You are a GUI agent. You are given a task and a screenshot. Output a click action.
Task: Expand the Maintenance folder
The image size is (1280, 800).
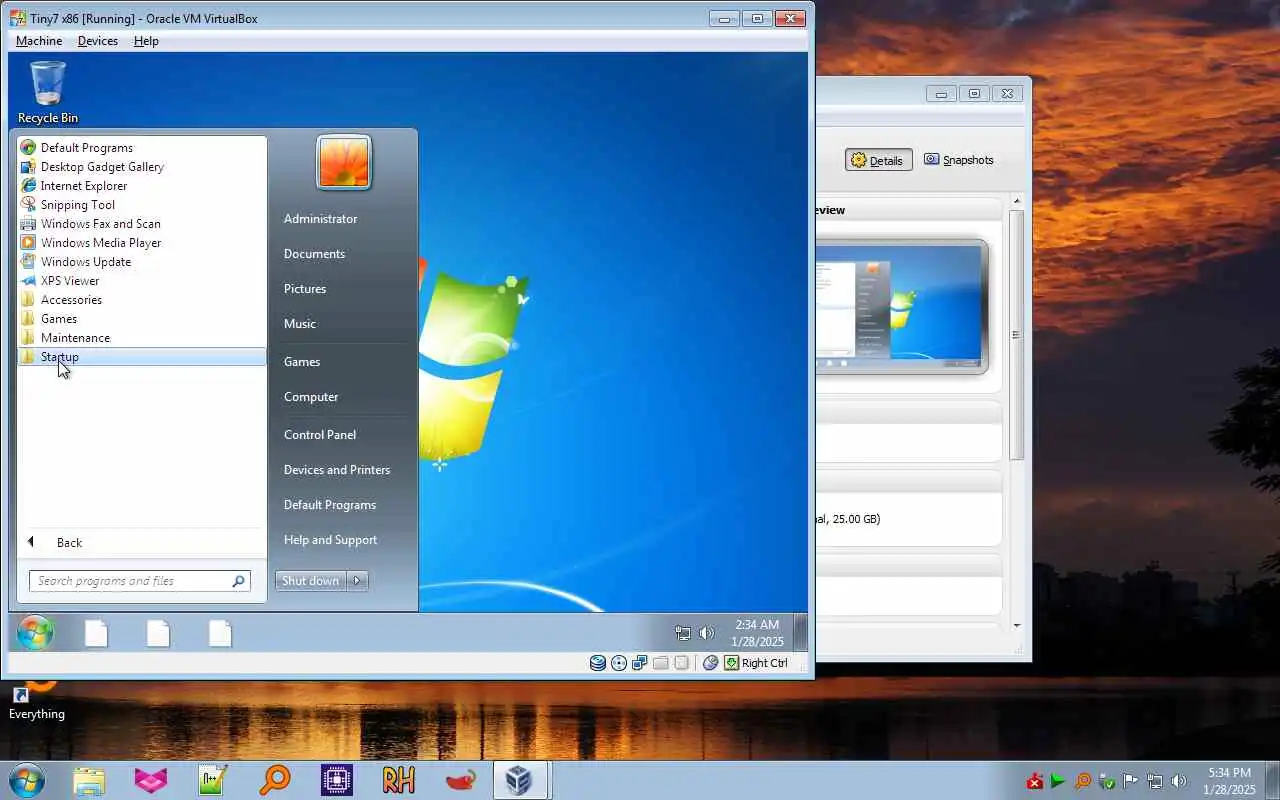click(x=75, y=338)
